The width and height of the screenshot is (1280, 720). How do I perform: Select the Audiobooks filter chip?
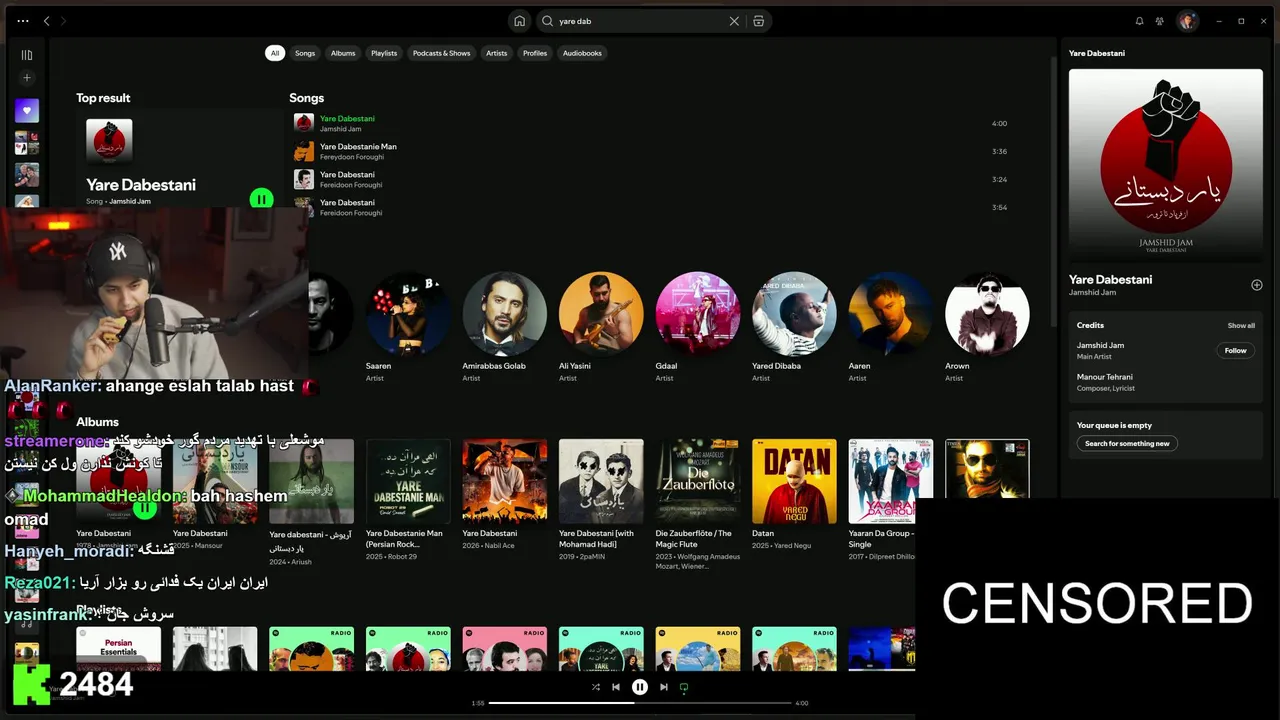(582, 53)
